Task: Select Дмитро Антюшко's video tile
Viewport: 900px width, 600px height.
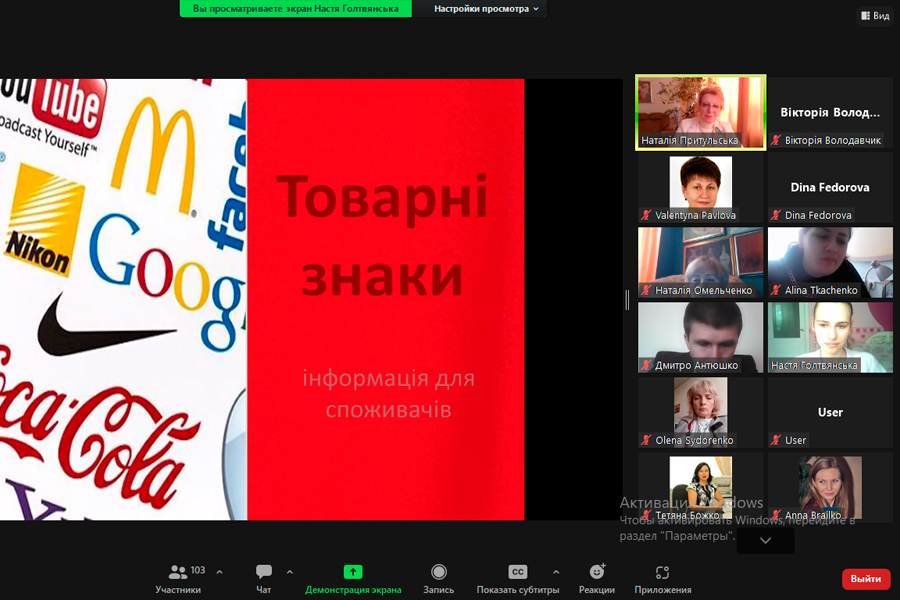Action: pos(700,337)
